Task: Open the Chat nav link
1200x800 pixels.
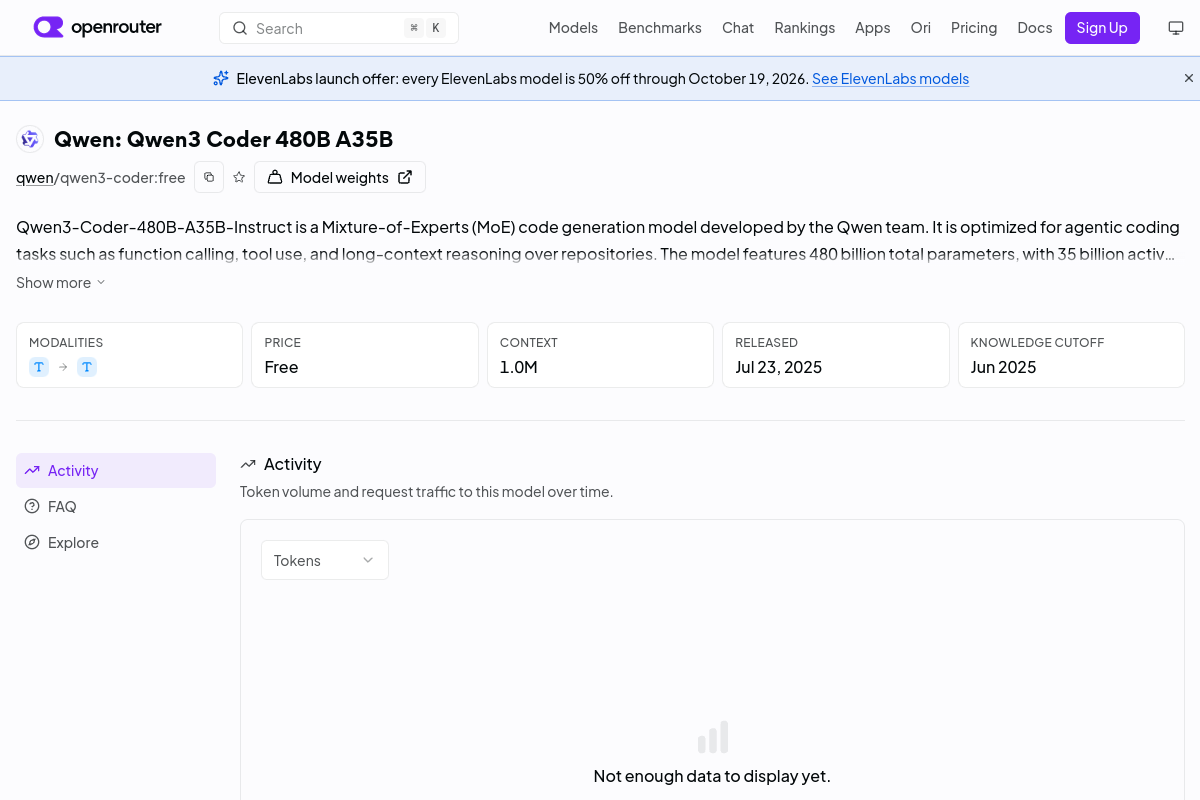Action: 738,28
